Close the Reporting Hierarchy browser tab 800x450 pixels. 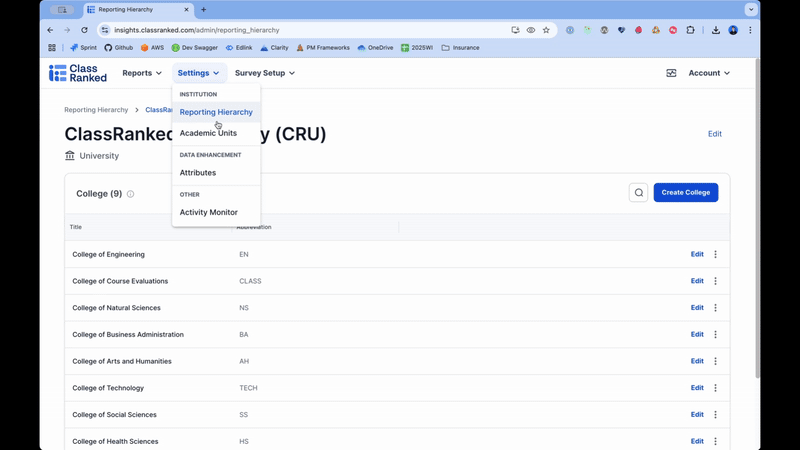click(186, 10)
